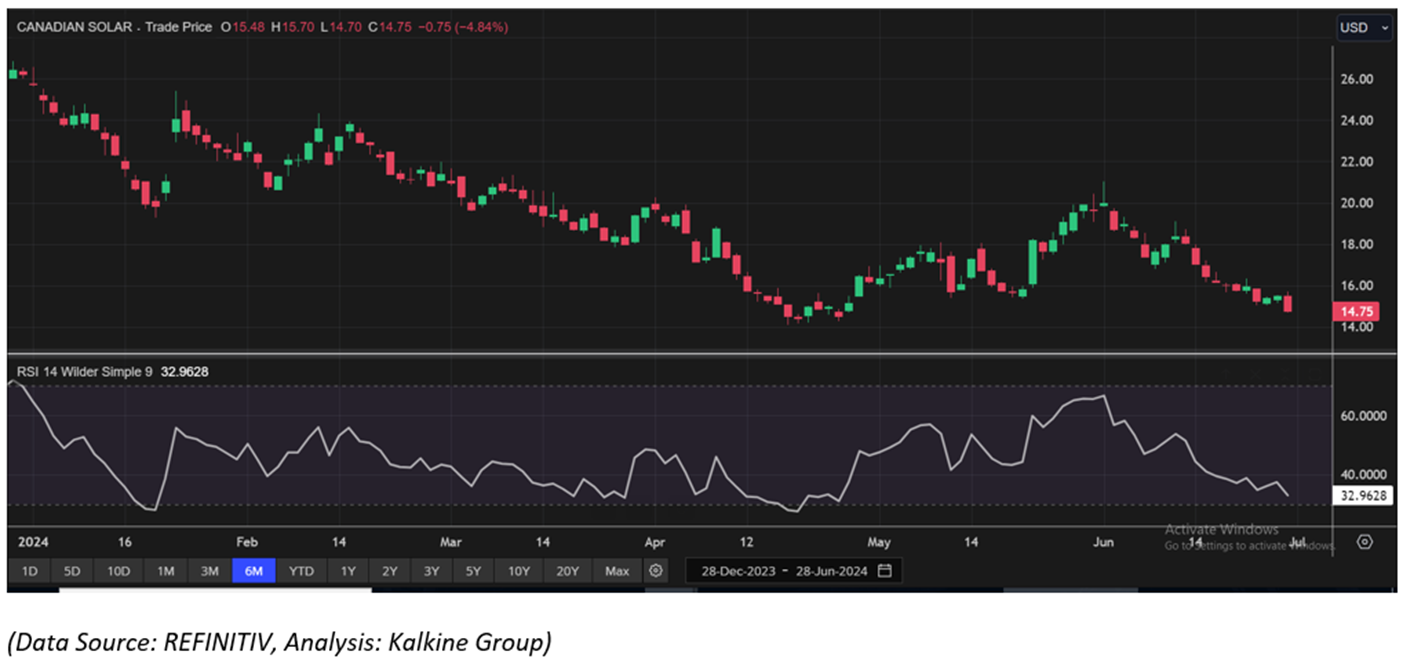1403x659 pixels.
Task: Choose the 2Y range button
Action: point(389,571)
